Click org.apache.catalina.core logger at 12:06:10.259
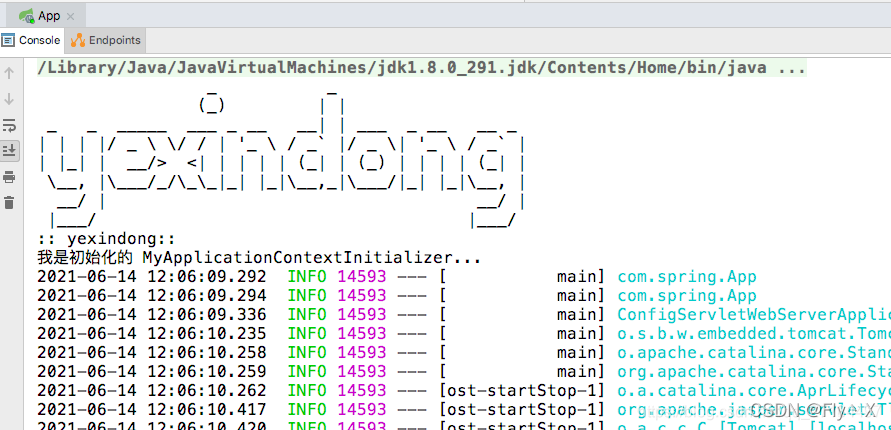This screenshot has width=891, height=430. [754, 371]
